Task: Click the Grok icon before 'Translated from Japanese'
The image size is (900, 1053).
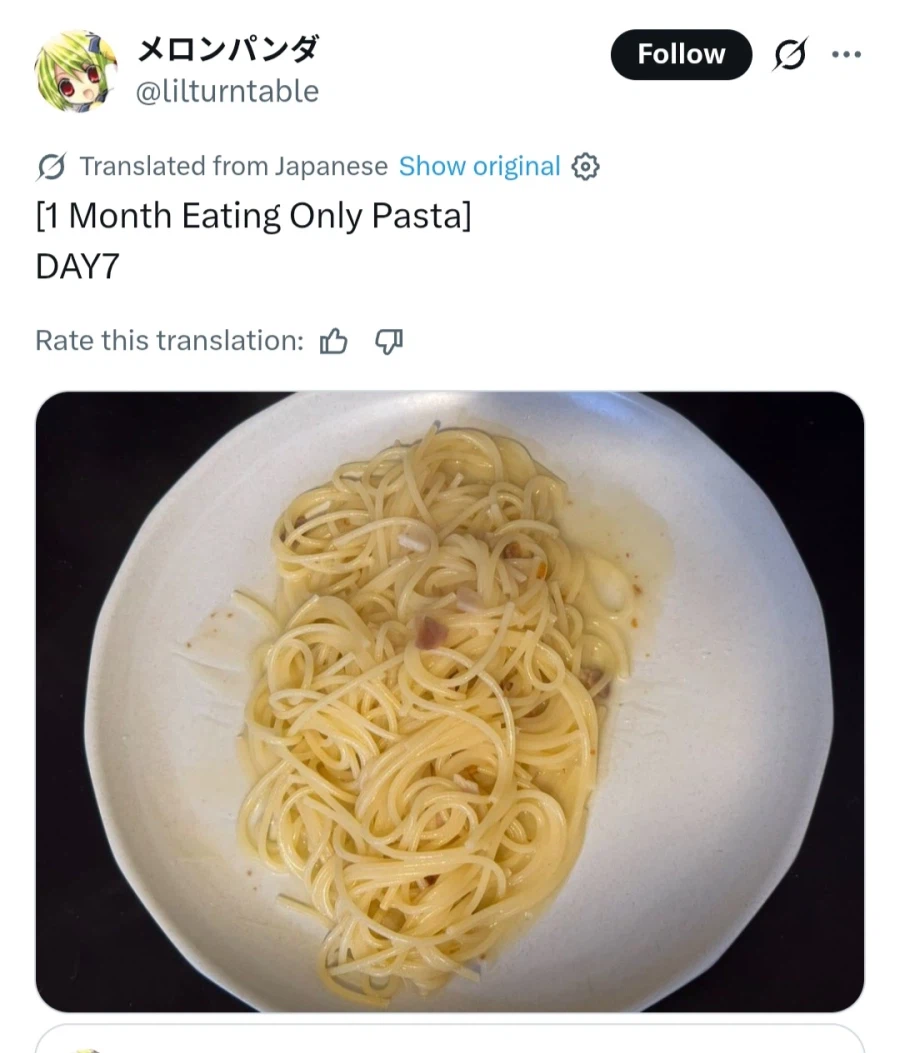Action: pos(52,167)
